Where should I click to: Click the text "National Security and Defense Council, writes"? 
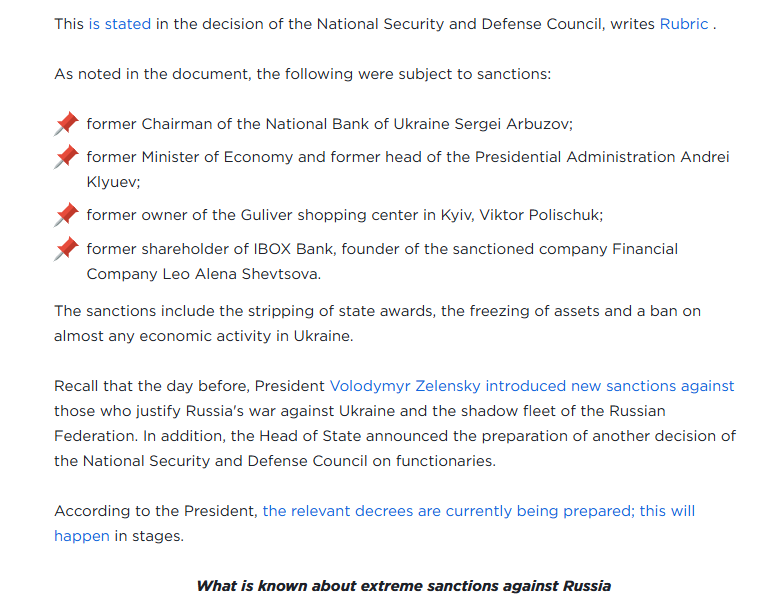pos(486,24)
